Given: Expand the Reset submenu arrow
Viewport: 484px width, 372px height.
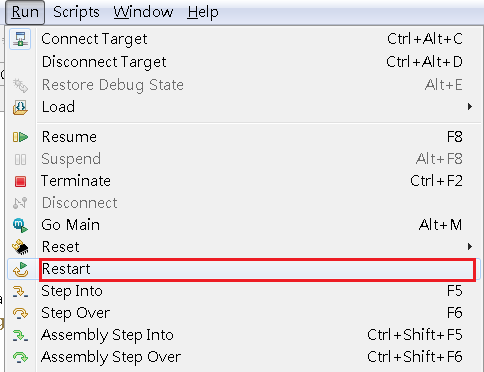Looking at the screenshot, I should pyautogui.click(x=470, y=247).
